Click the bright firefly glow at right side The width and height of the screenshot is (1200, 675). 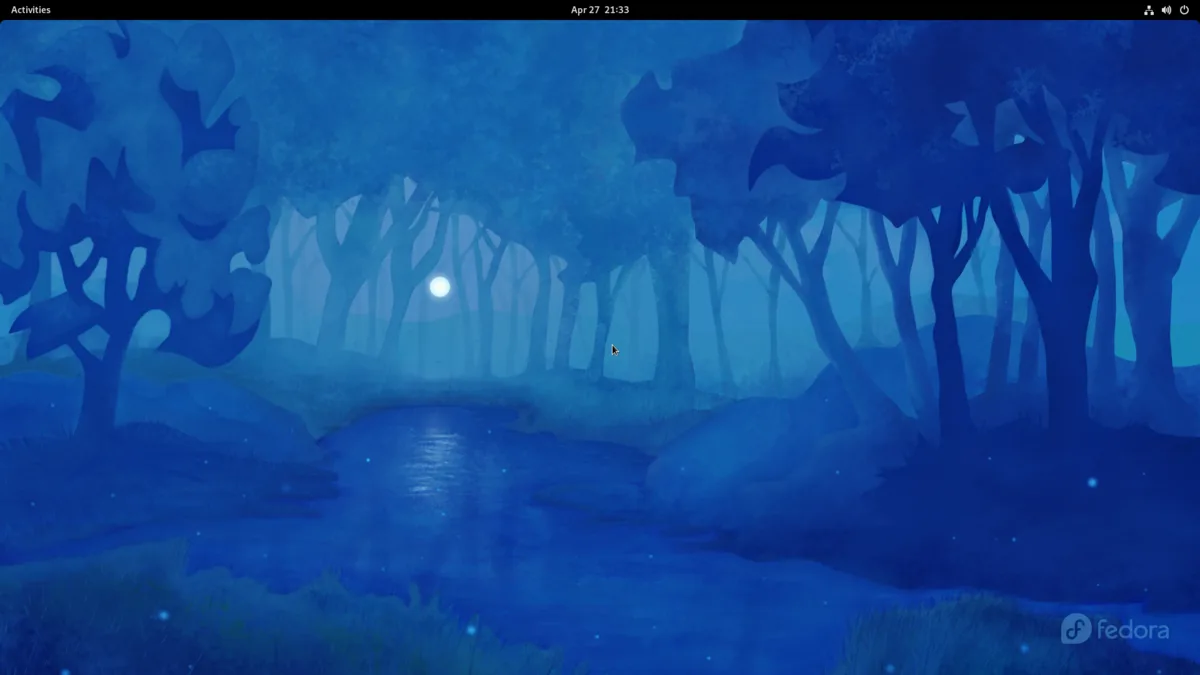tap(1092, 482)
